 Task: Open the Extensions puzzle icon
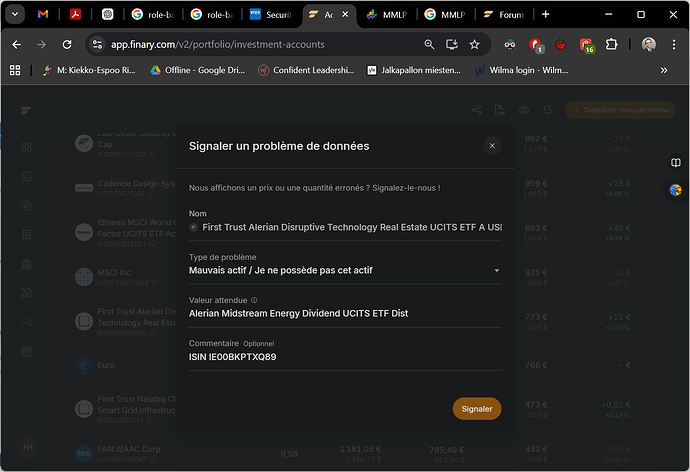coord(612,44)
